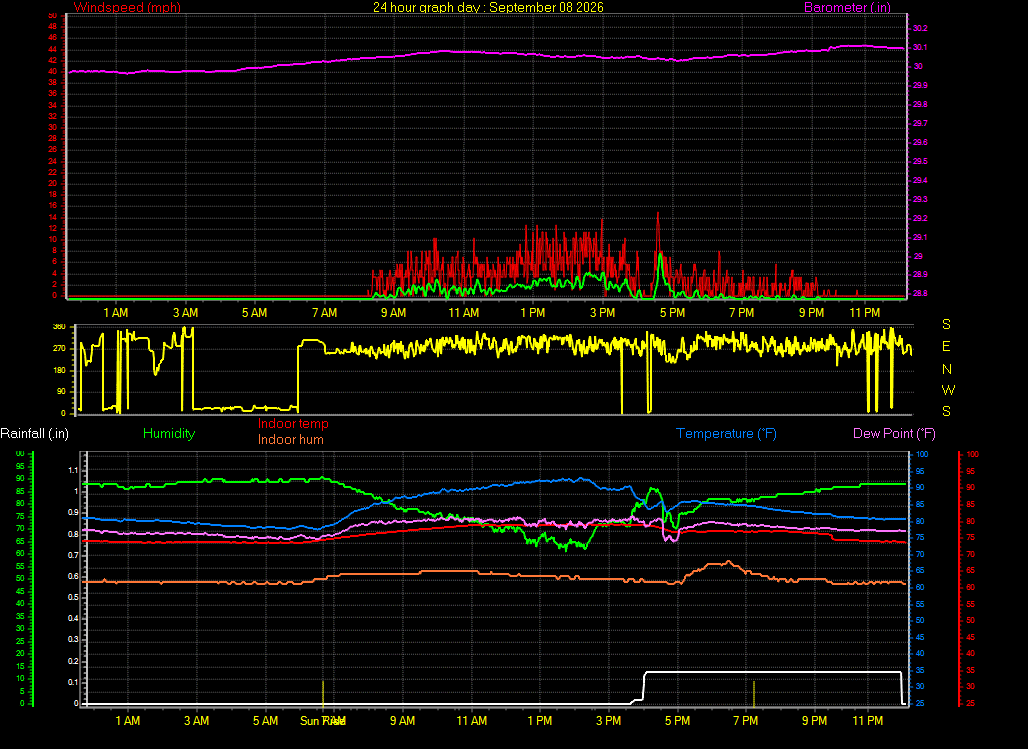1028x749 pixels.
Task: Click "50" on the blue temperature scale
Action: pos(920,620)
